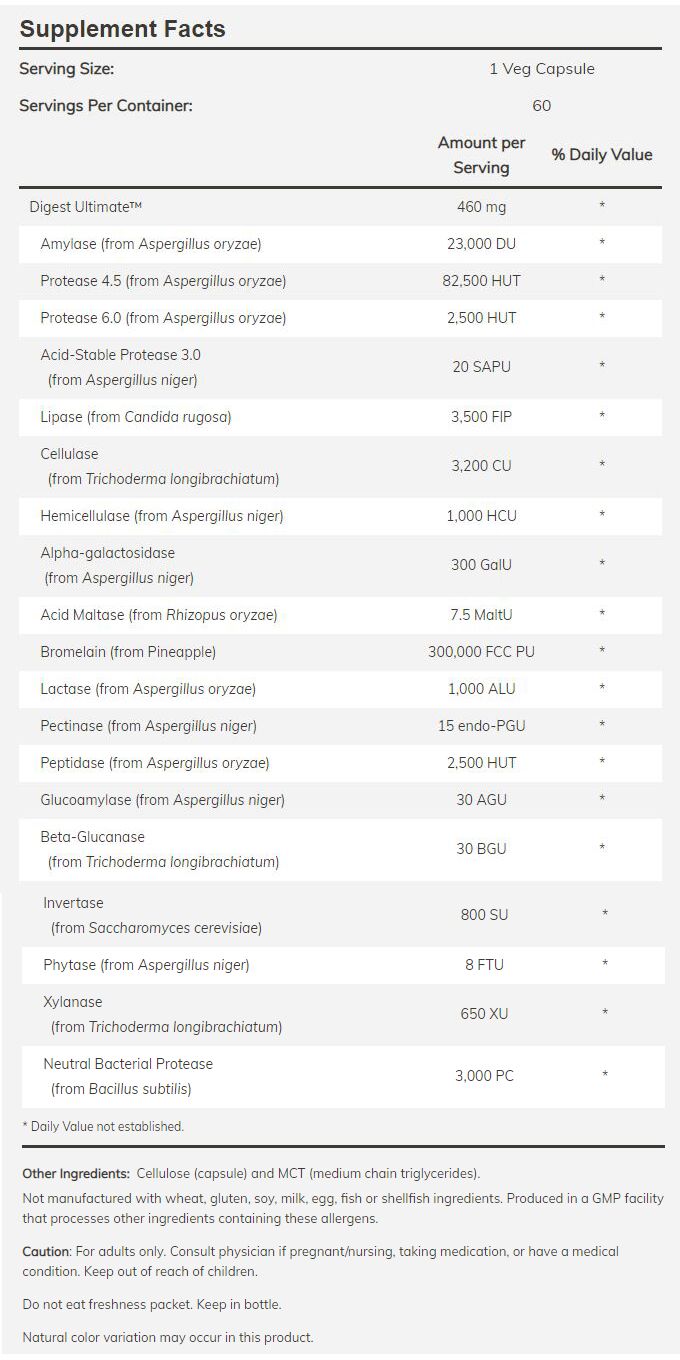Click the Cellulase ingredient name
Image resolution: width=680 pixels, height=1360 pixels.
pyautogui.click(x=69, y=453)
